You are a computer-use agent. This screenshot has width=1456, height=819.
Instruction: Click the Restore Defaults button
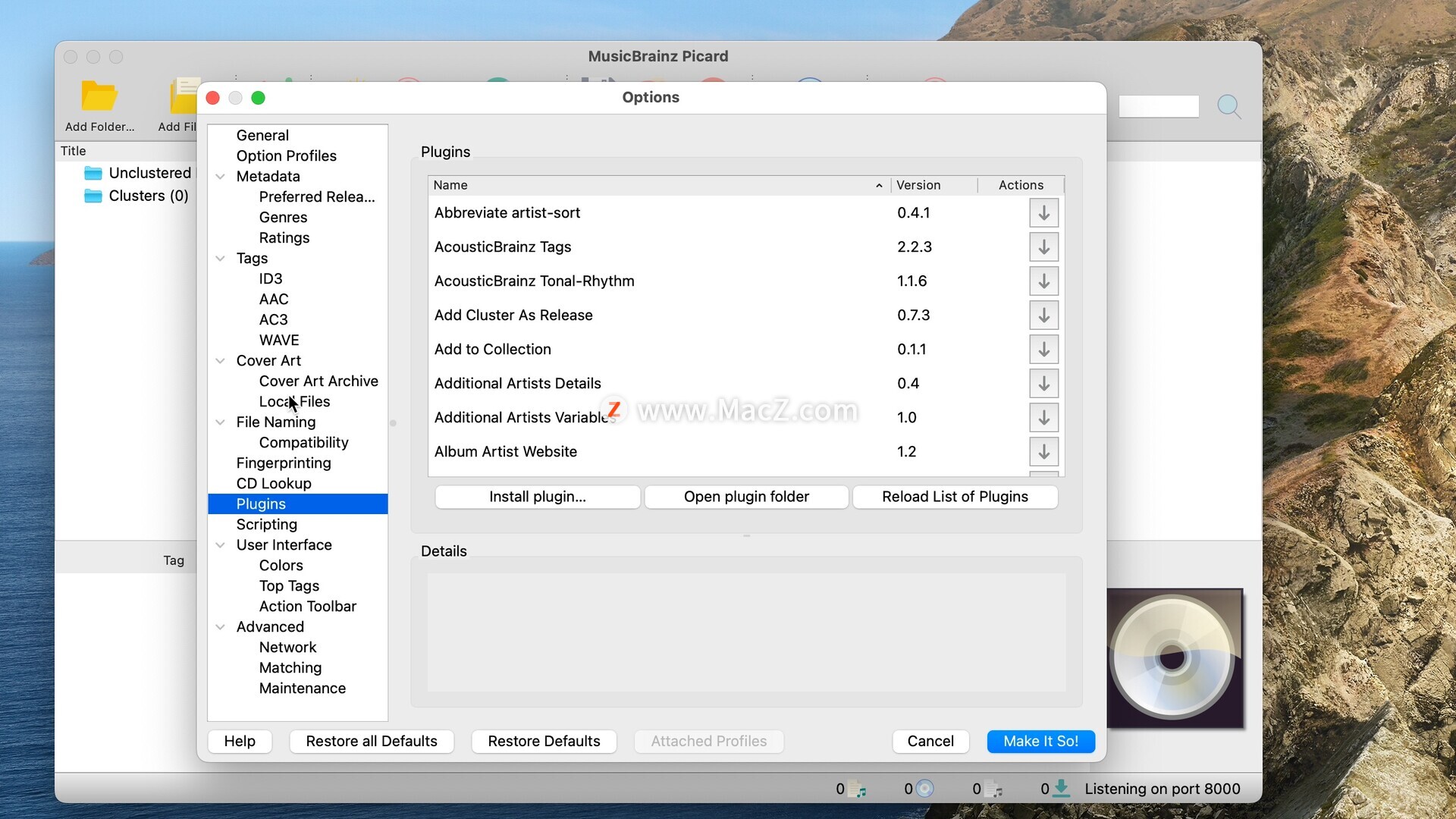tap(544, 742)
